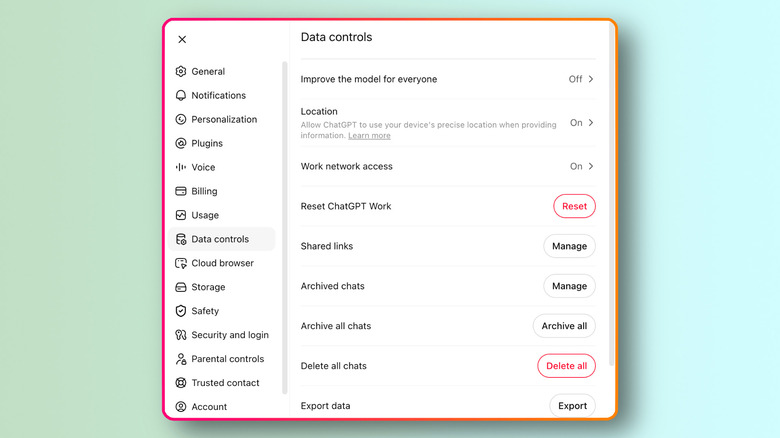Select the Data controls label
Viewport: 780px width, 438px height.
point(220,239)
